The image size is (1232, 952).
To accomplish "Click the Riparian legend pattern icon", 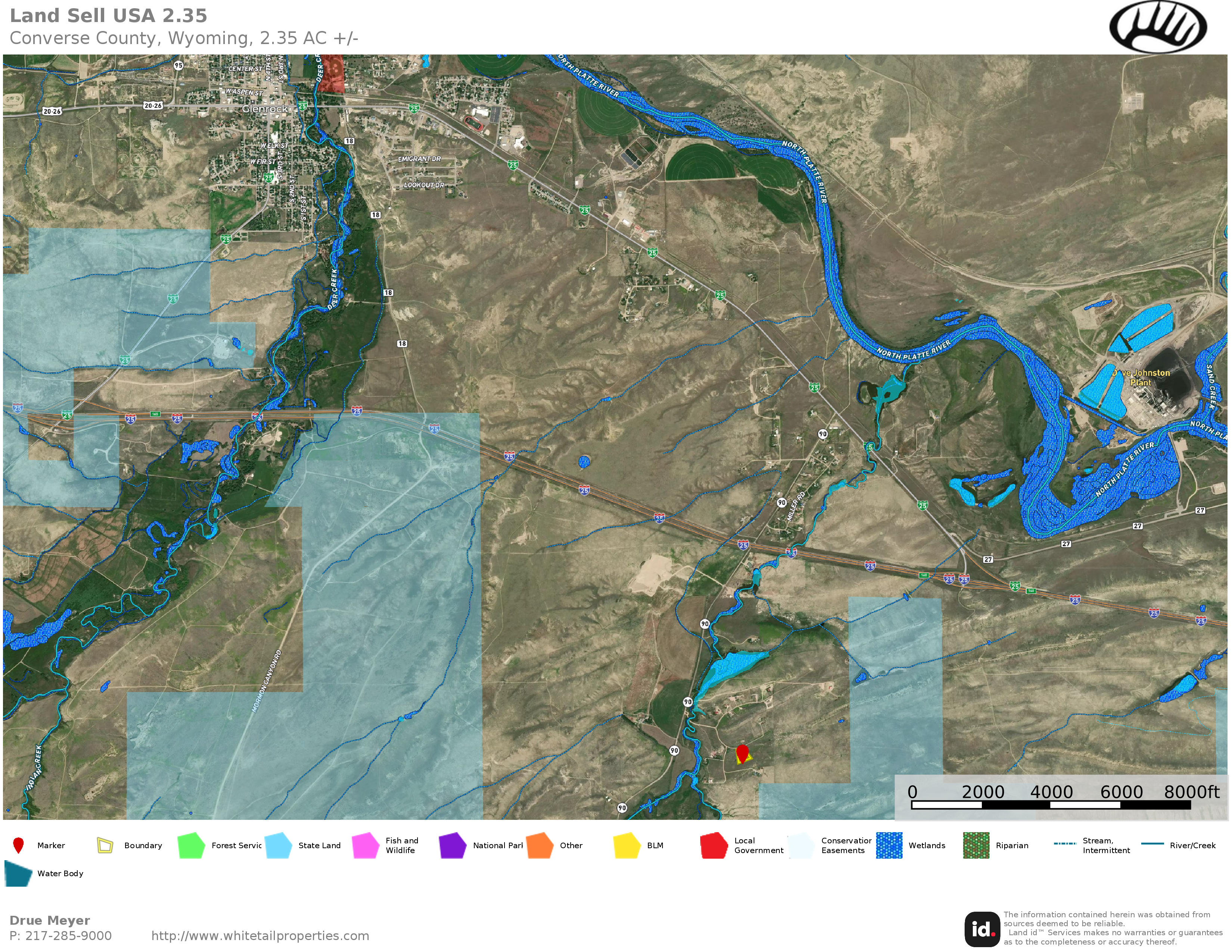I will (976, 845).
